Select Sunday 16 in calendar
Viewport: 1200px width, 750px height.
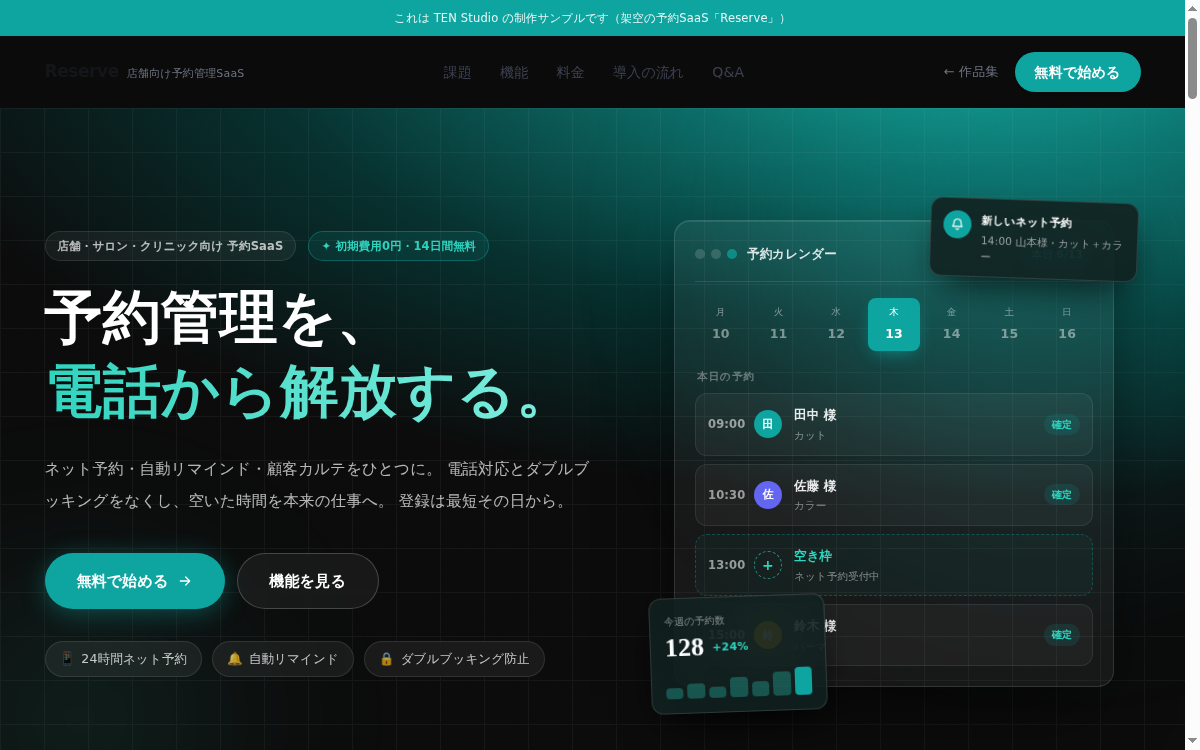[x=1067, y=324]
